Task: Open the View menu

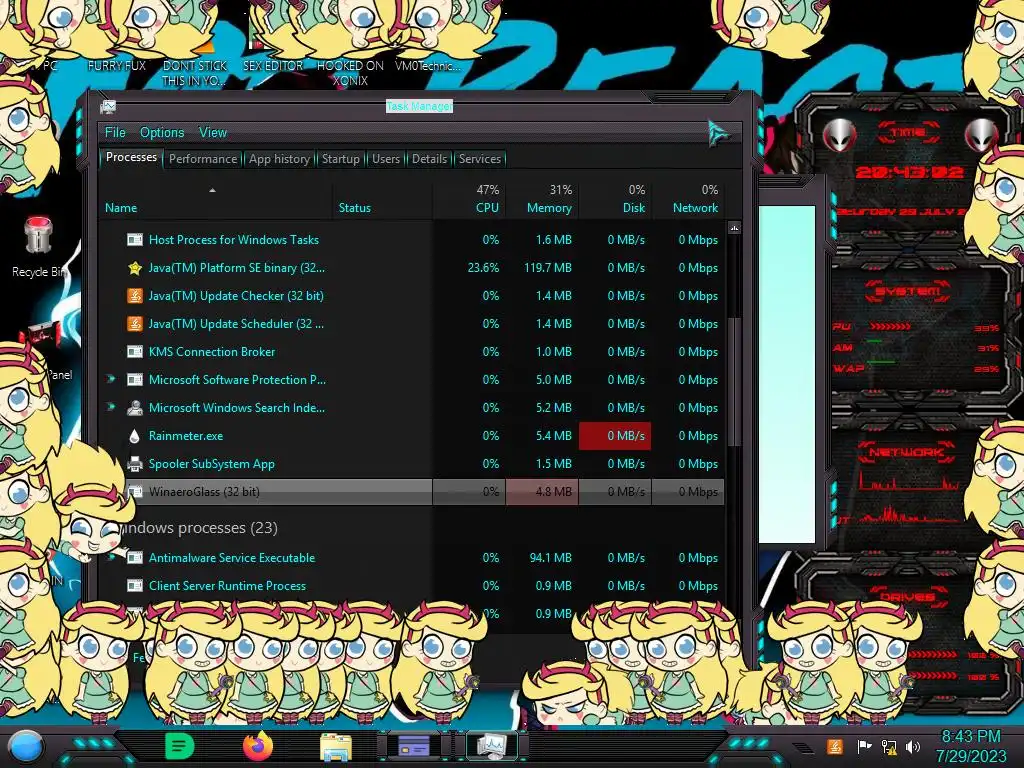Action: [x=213, y=133]
